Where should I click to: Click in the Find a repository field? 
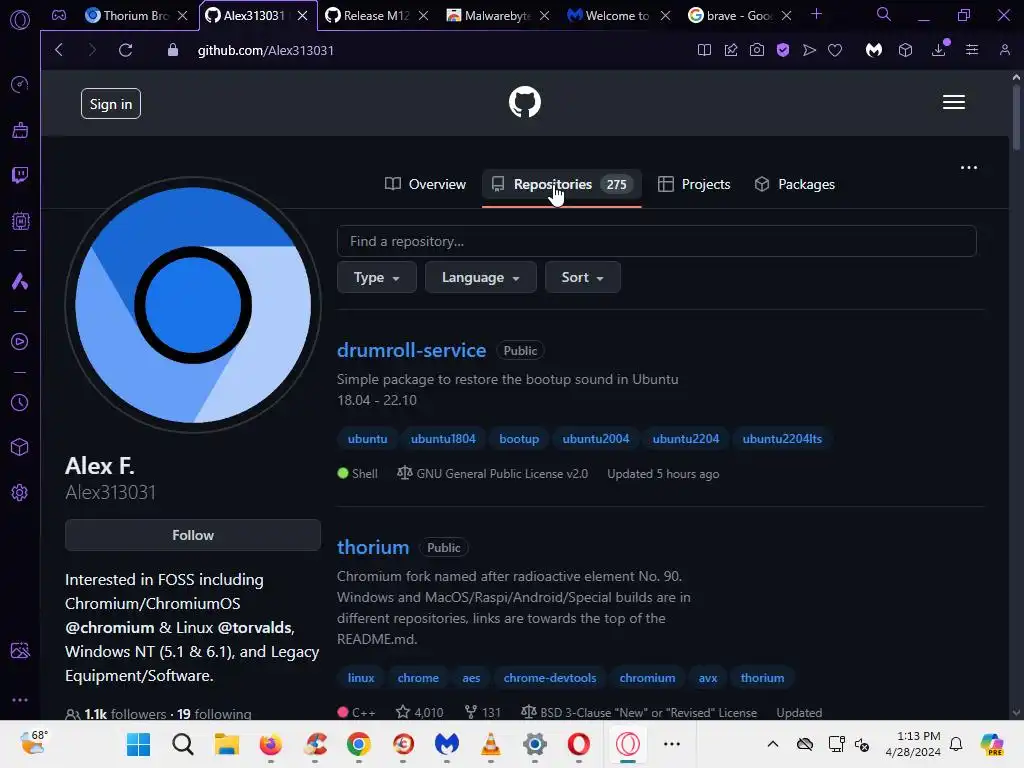[x=656, y=241]
